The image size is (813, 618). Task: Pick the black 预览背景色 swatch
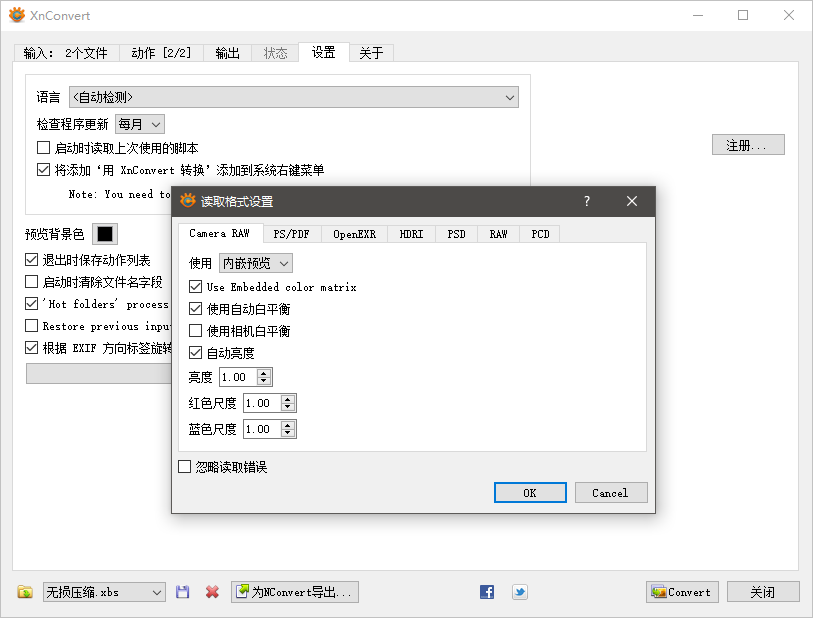click(x=105, y=234)
